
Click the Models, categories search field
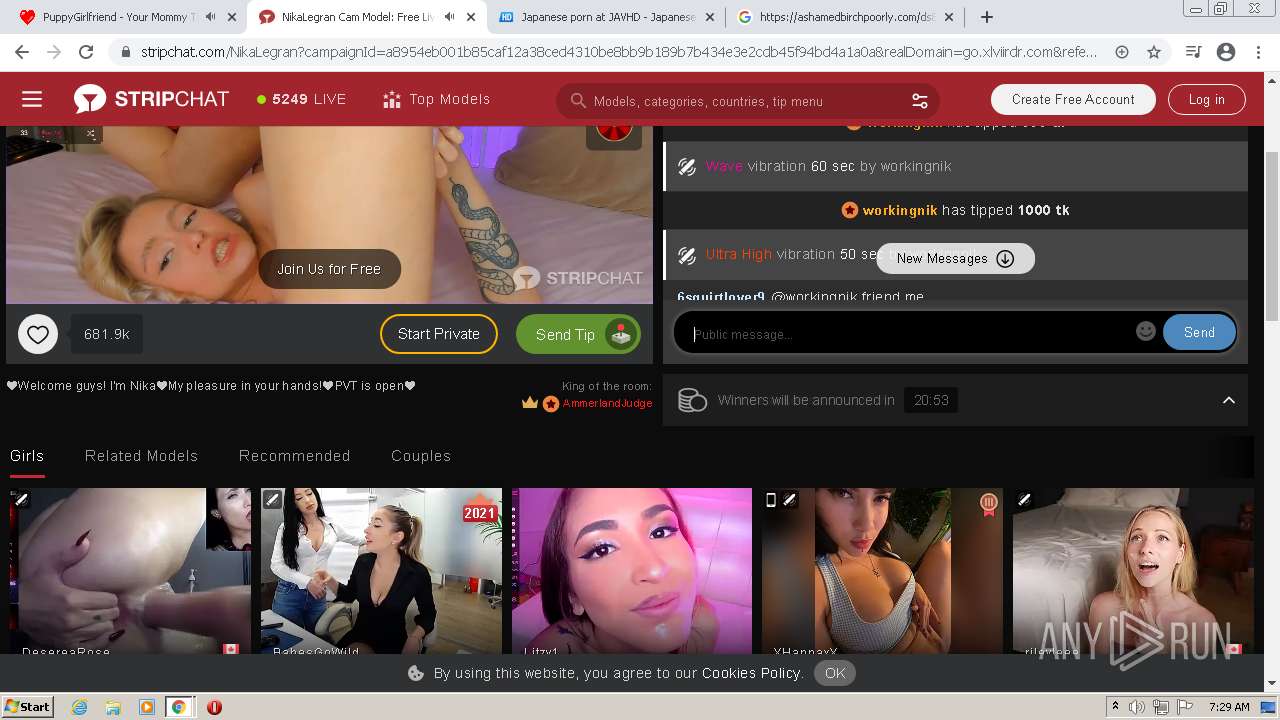coord(746,101)
